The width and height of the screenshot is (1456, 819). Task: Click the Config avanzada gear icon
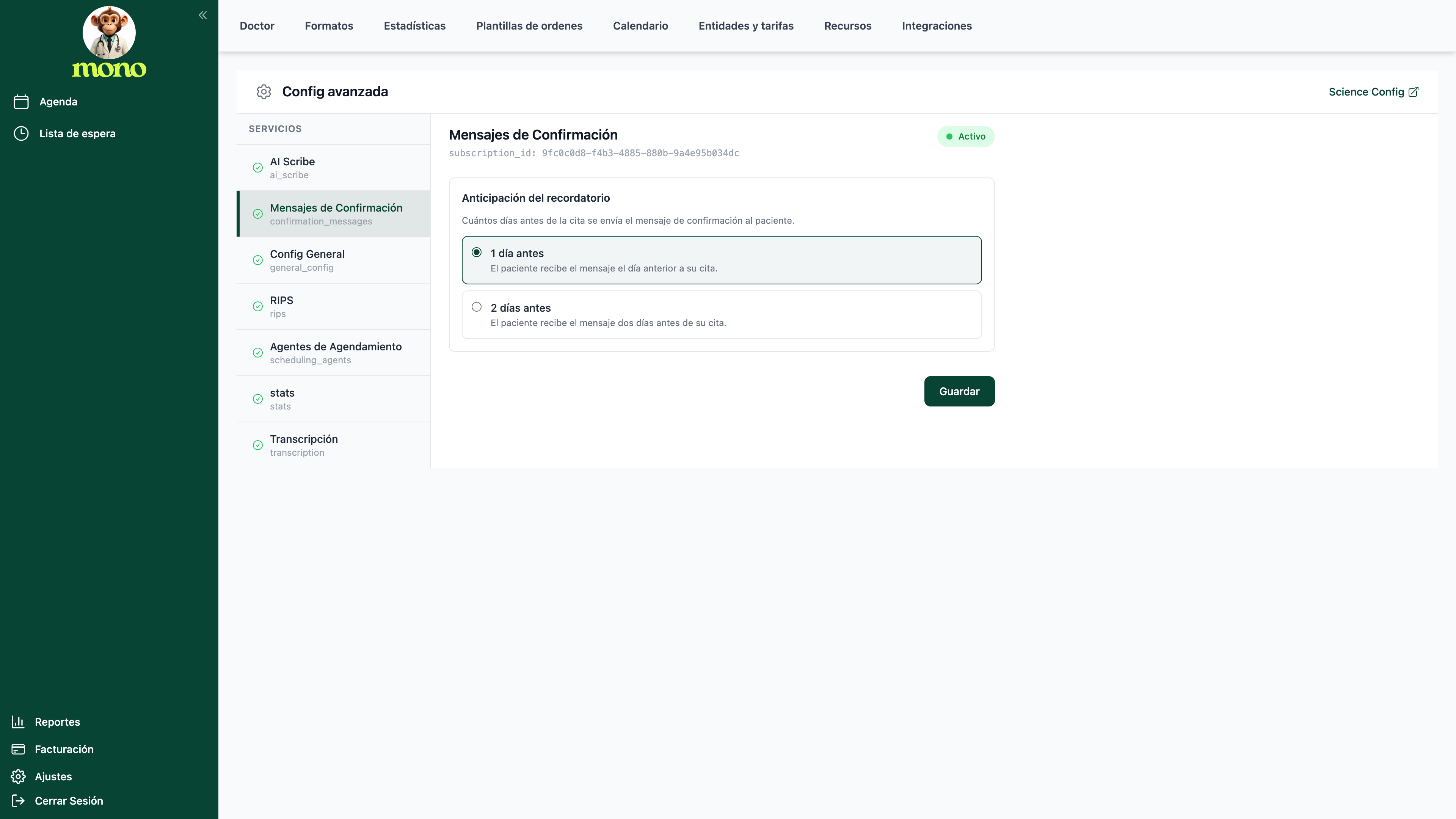coord(264,91)
